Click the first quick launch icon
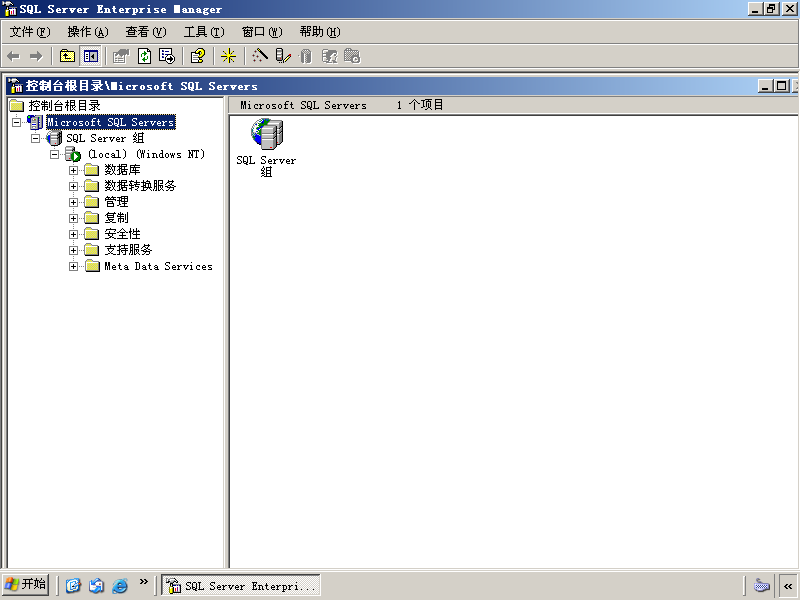Image resolution: width=800 pixels, height=600 pixels. tap(73, 585)
